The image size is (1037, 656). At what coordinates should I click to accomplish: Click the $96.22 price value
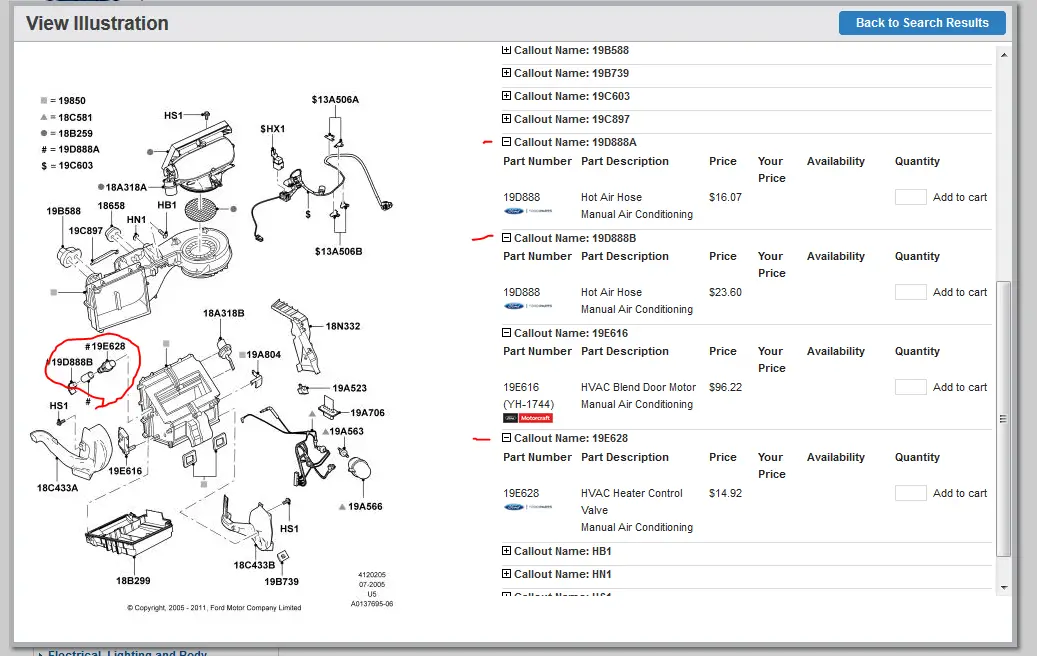click(x=726, y=388)
